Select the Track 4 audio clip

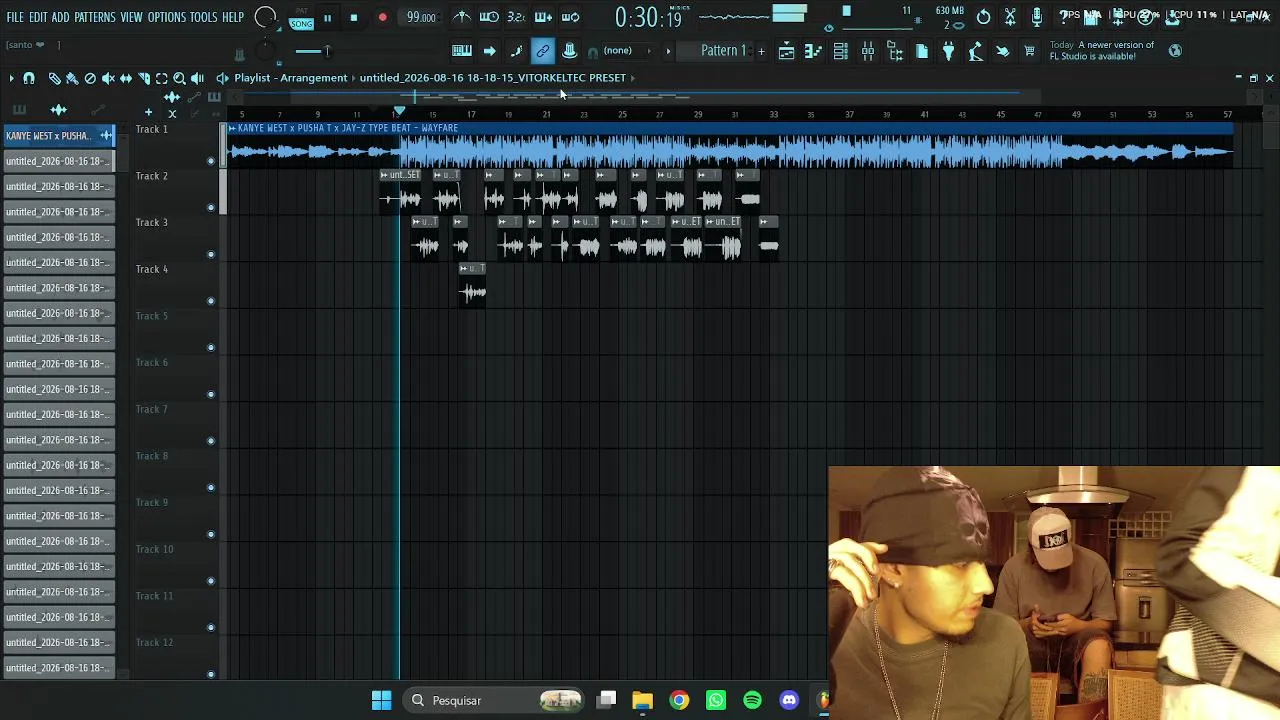click(473, 285)
